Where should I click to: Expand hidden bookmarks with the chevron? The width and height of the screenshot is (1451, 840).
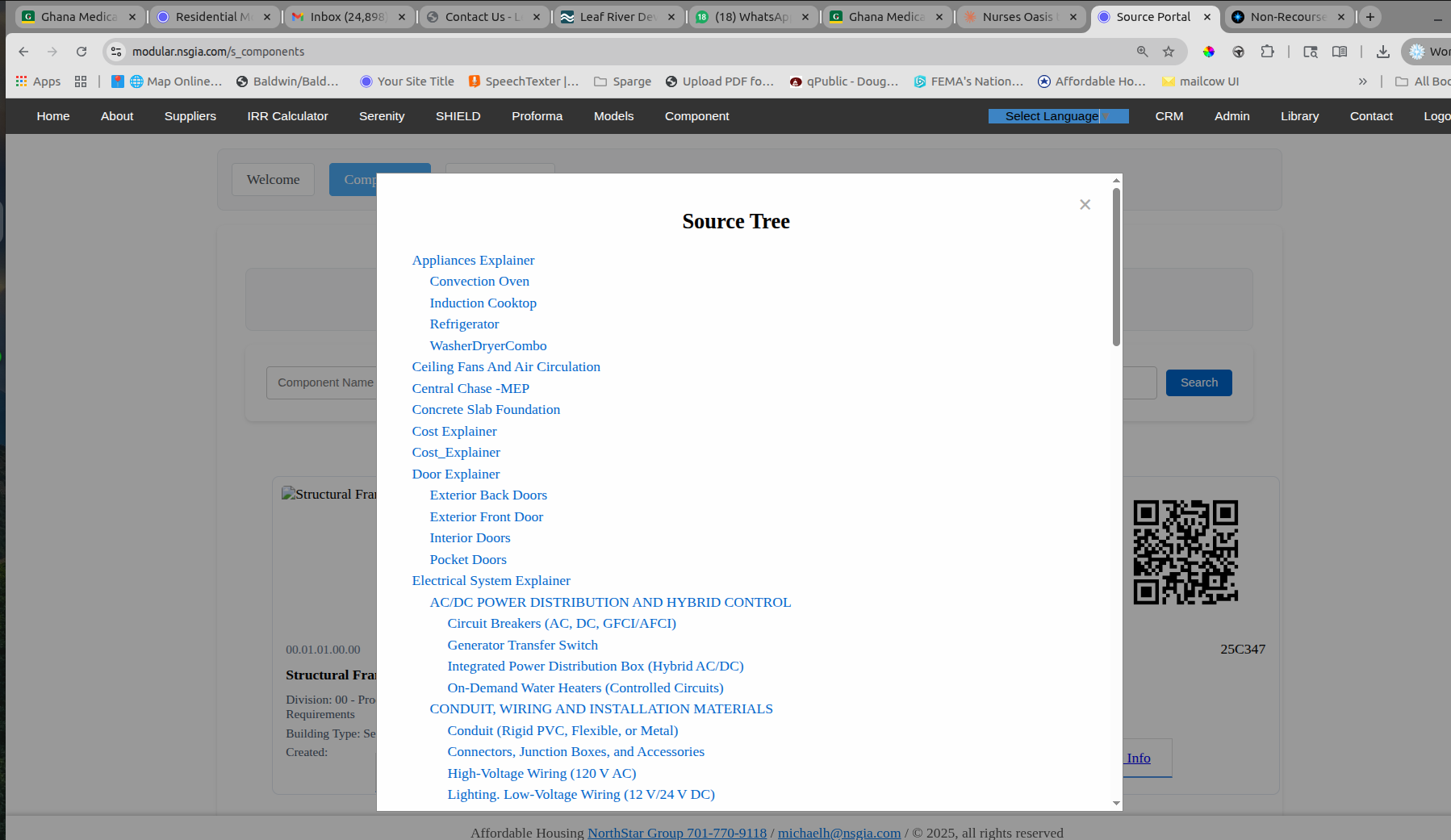point(1362,81)
